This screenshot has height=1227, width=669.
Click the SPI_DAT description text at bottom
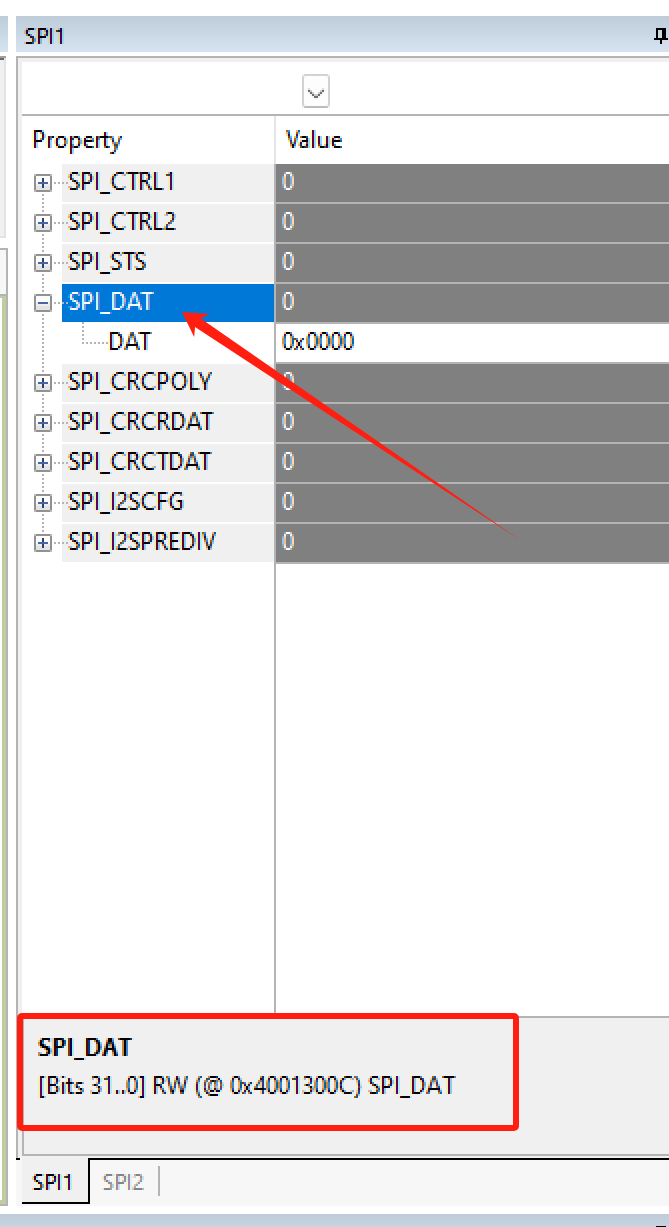pyautogui.click(x=246, y=1085)
